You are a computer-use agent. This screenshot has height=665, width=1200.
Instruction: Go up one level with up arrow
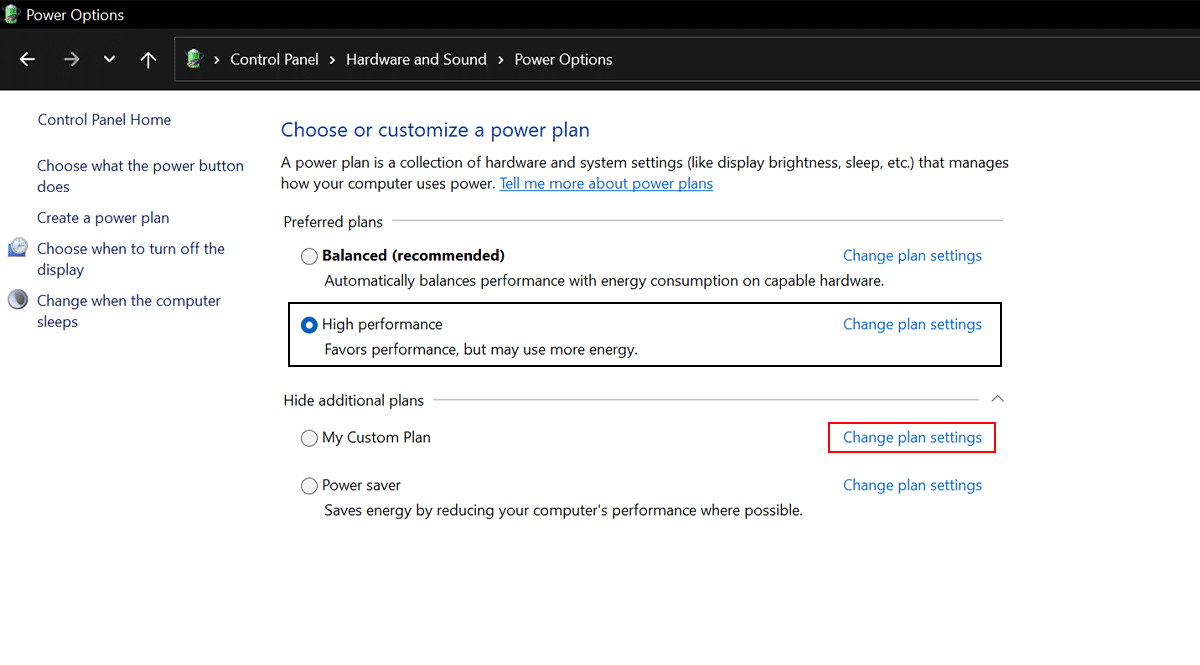click(x=148, y=59)
